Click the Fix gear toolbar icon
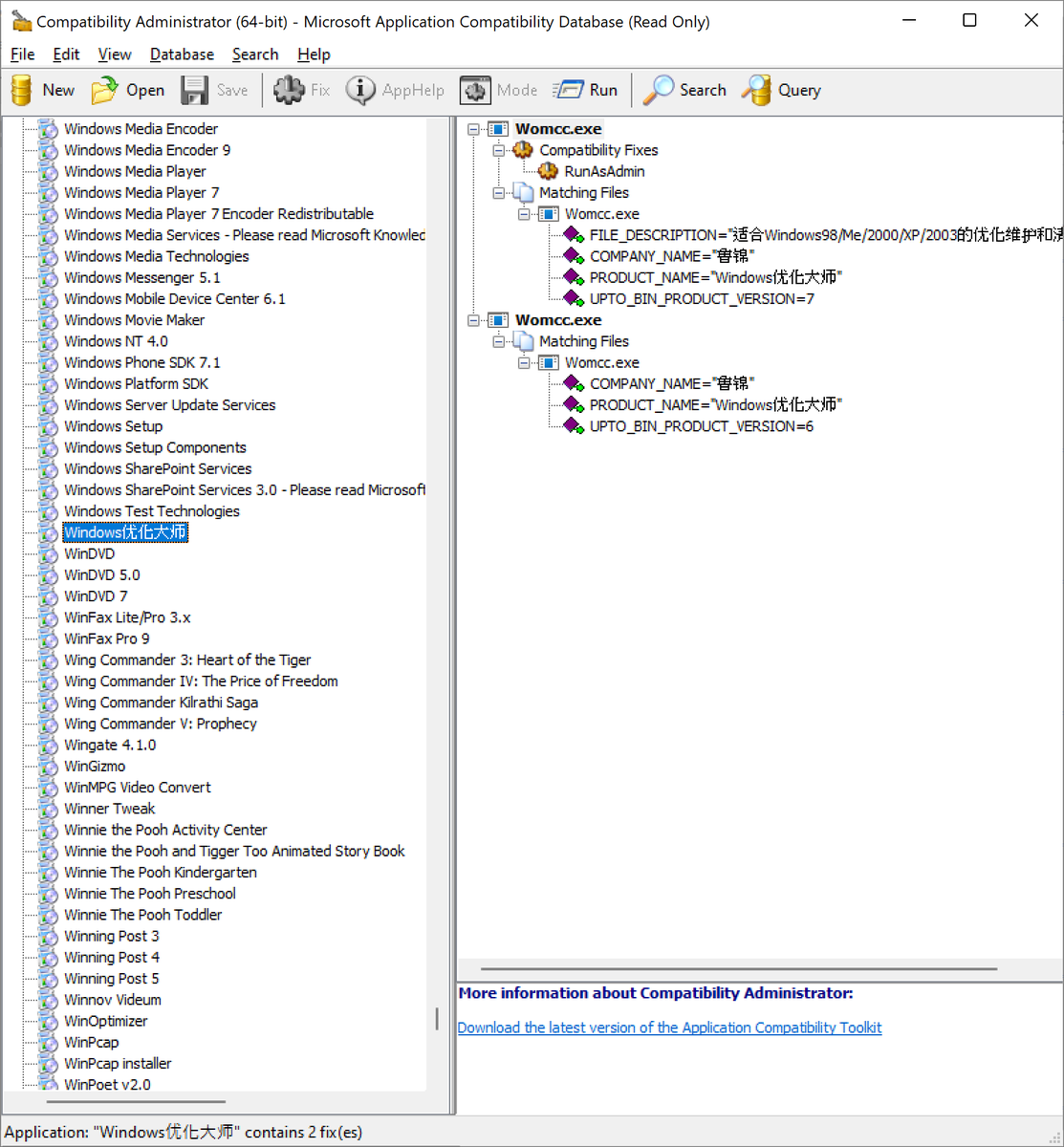1064x1147 pixels. coord(289,90)
